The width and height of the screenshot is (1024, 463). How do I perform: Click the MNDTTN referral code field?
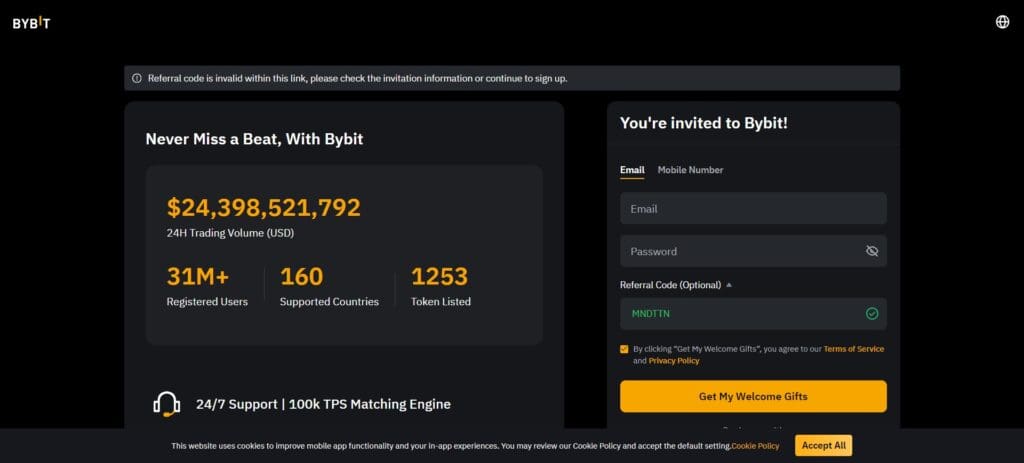coord(753,314)
